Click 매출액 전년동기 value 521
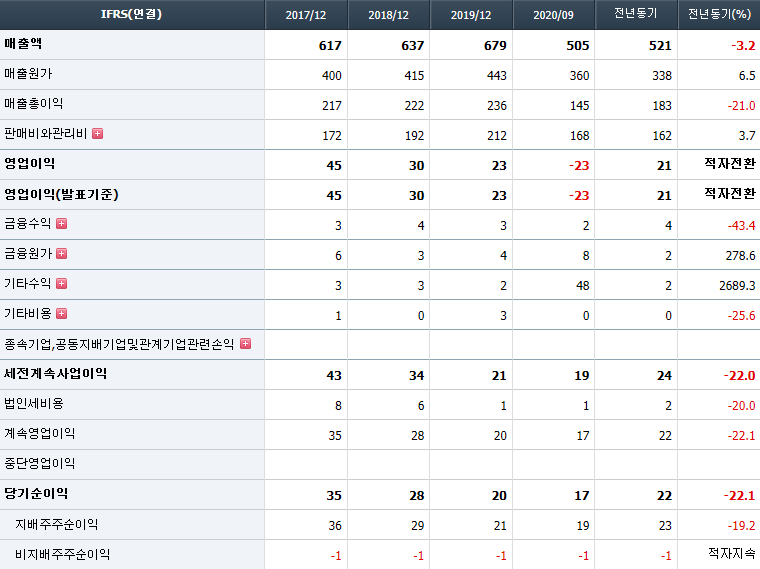The image size is (760, 569). 660,46
